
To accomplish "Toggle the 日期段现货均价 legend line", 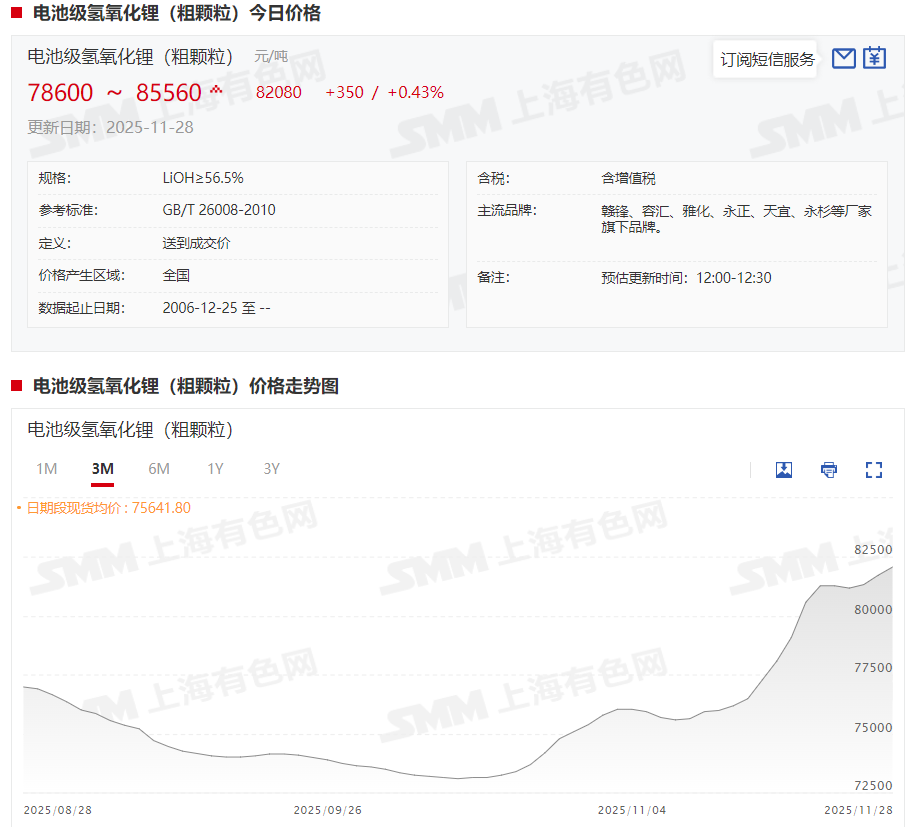I will [104, 508].
